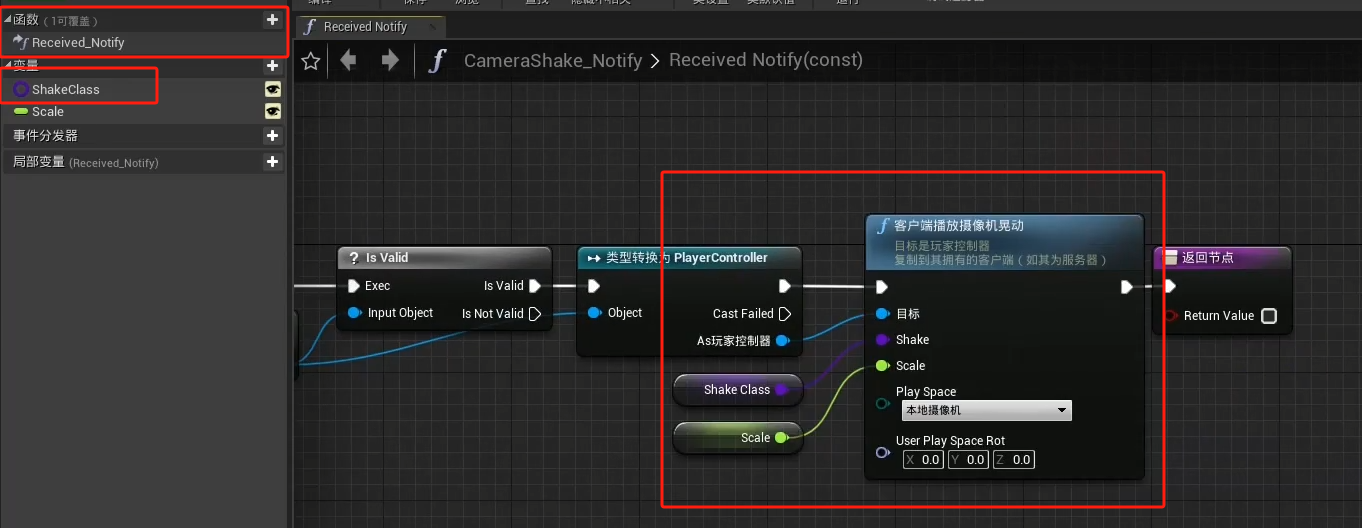The image size is (1362, 528).
Task: Click the User Play Space Rot pin
Action: click(882, 453)
